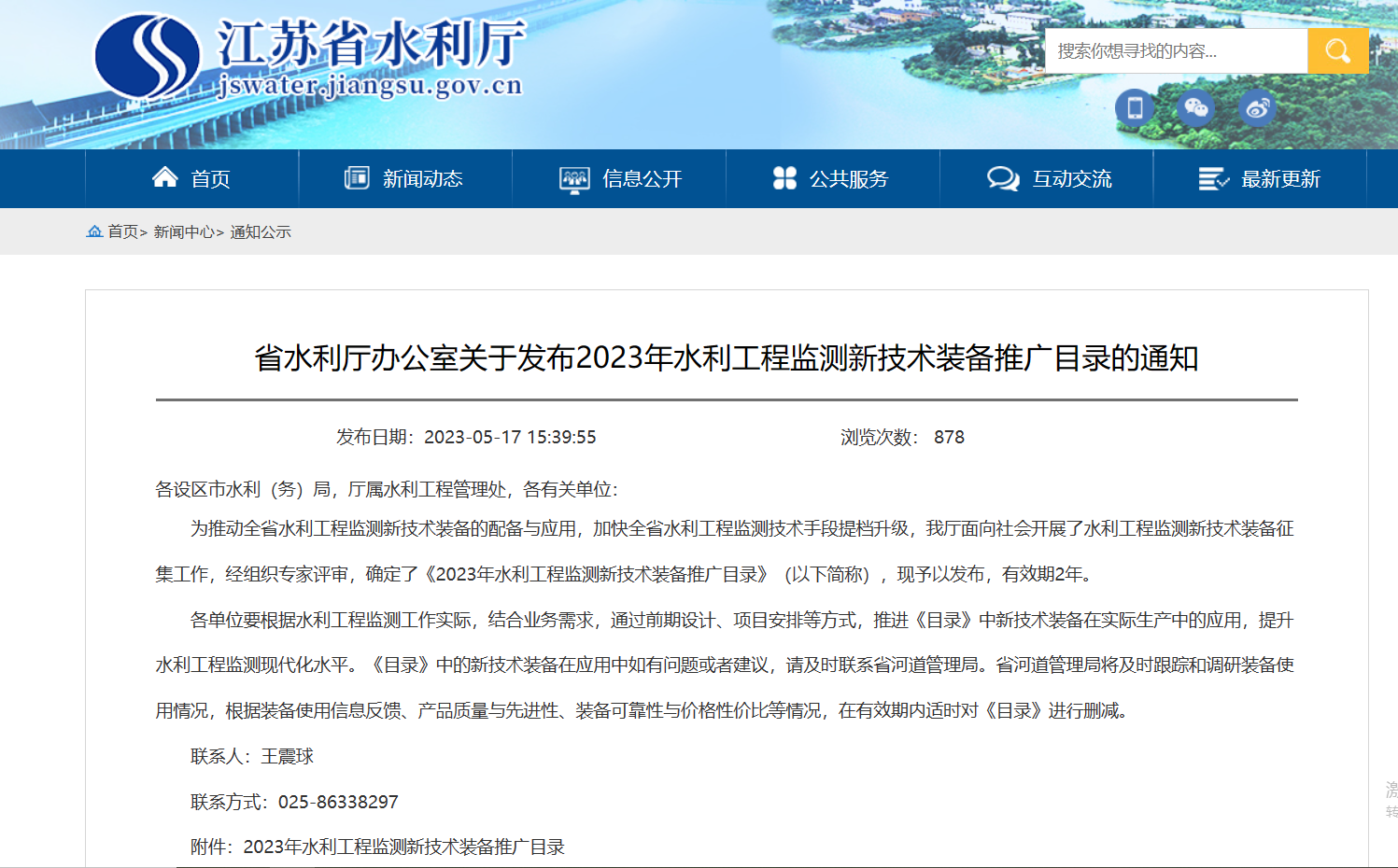Open the 新闻动态 navigation menu
Screen dimensions: 1398x868
click(422, 179)
